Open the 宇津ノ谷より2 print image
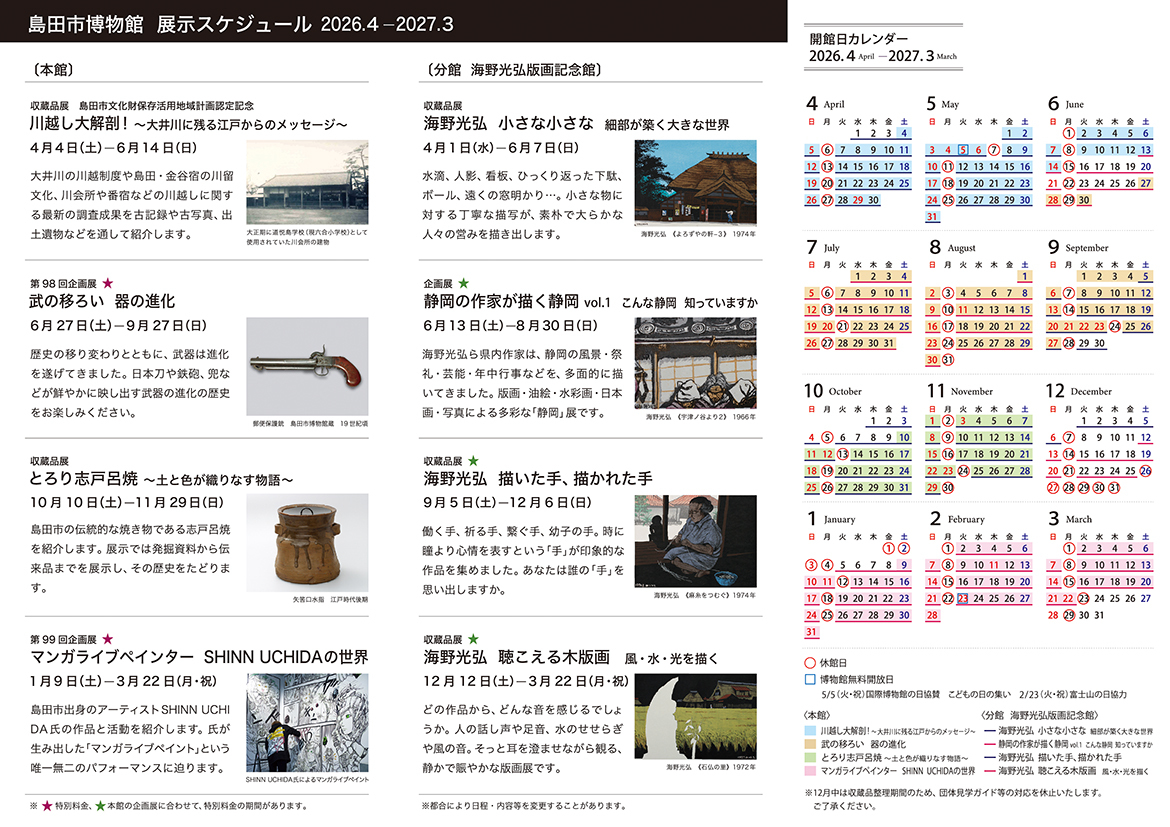The height and width of the screenshot is (827, 1170). click(695, 363)
